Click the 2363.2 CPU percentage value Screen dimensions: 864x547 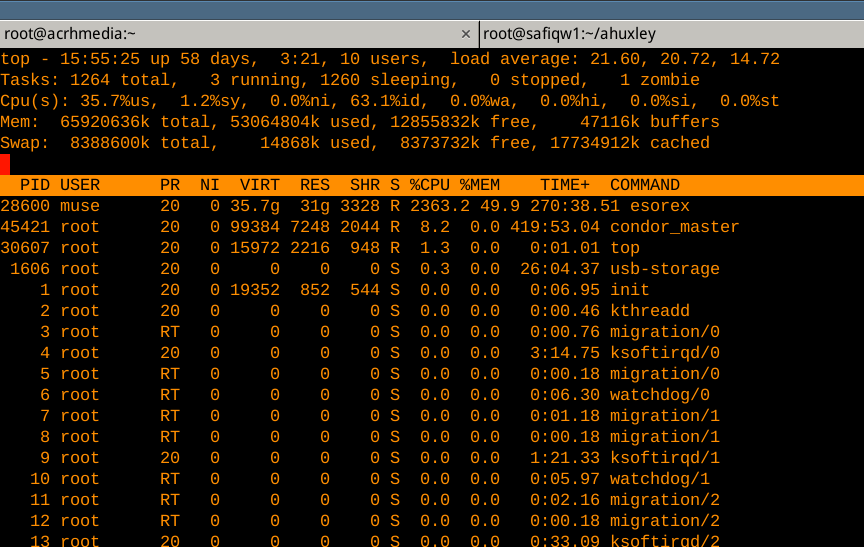click(440, 206)
